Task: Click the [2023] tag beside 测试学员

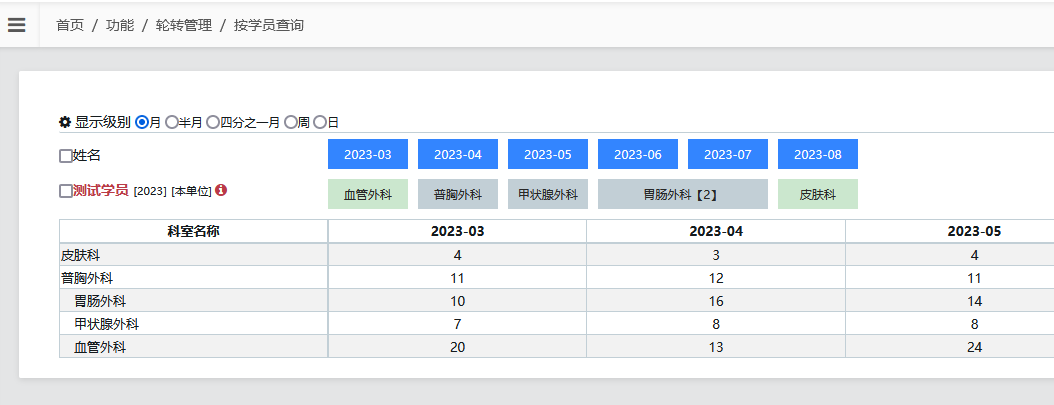Action: tap(150, 191)
